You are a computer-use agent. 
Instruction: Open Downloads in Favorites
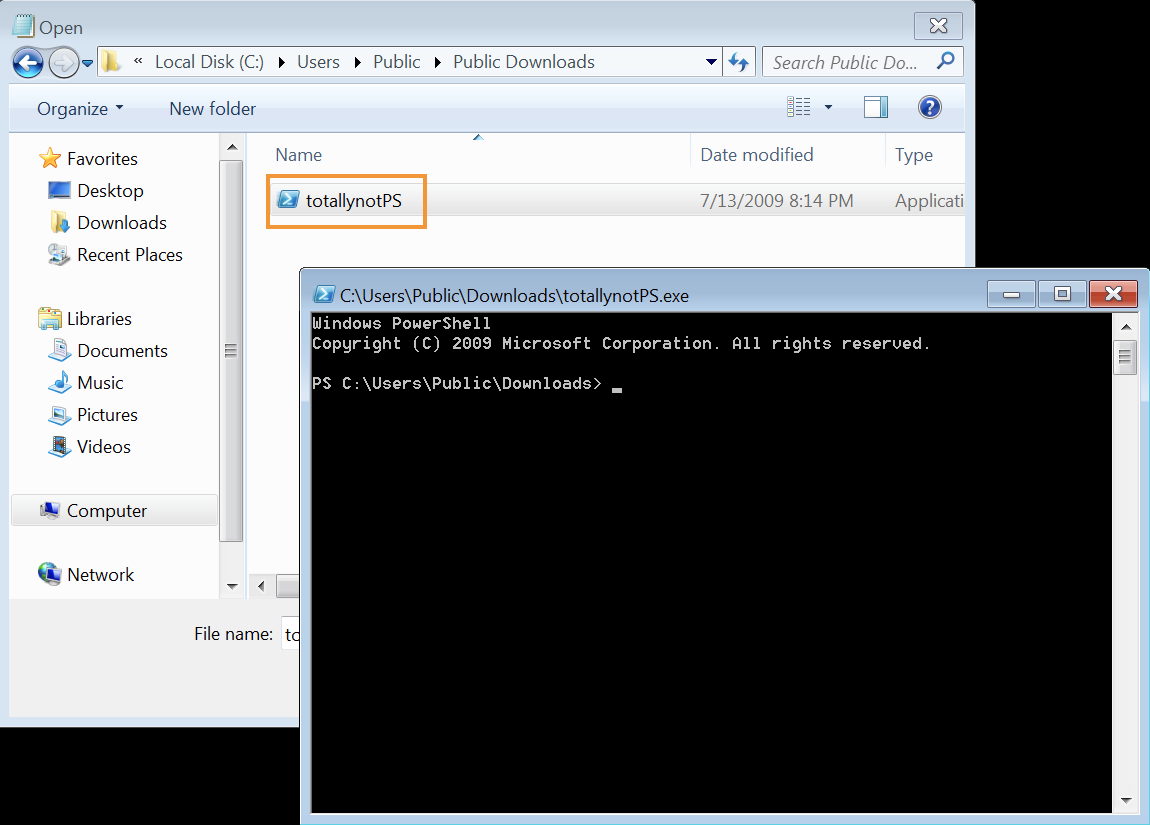[122, 222]
